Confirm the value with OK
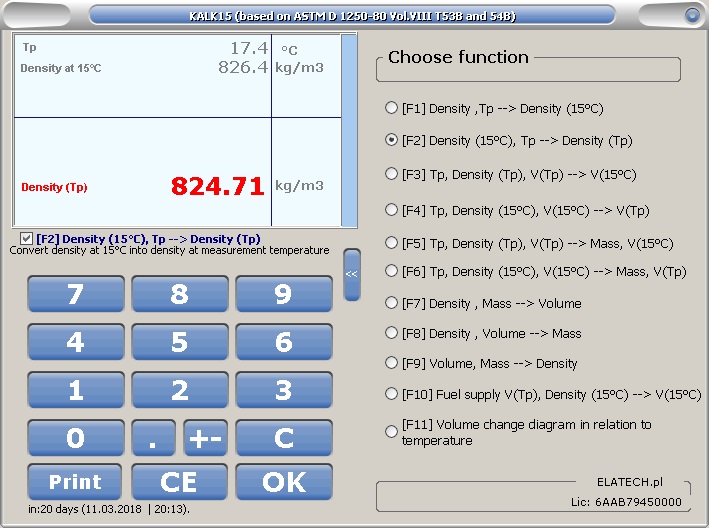The height and width of the screenshot is (528, 709). coord(284,482)
